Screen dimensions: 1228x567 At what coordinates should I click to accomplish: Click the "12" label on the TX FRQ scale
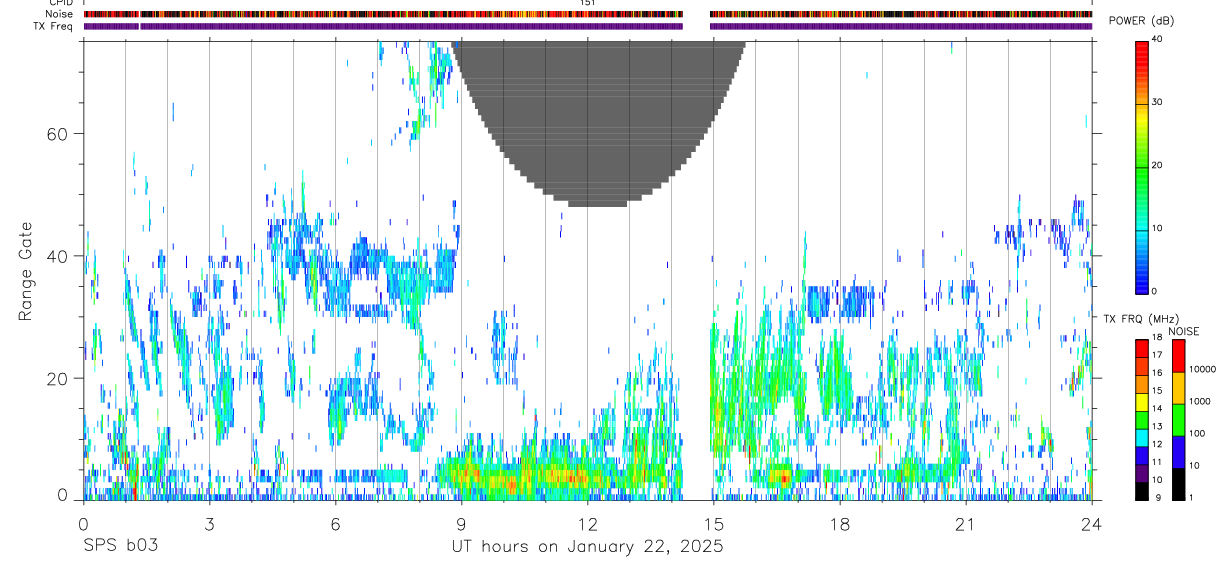(x=1156, y=444)
